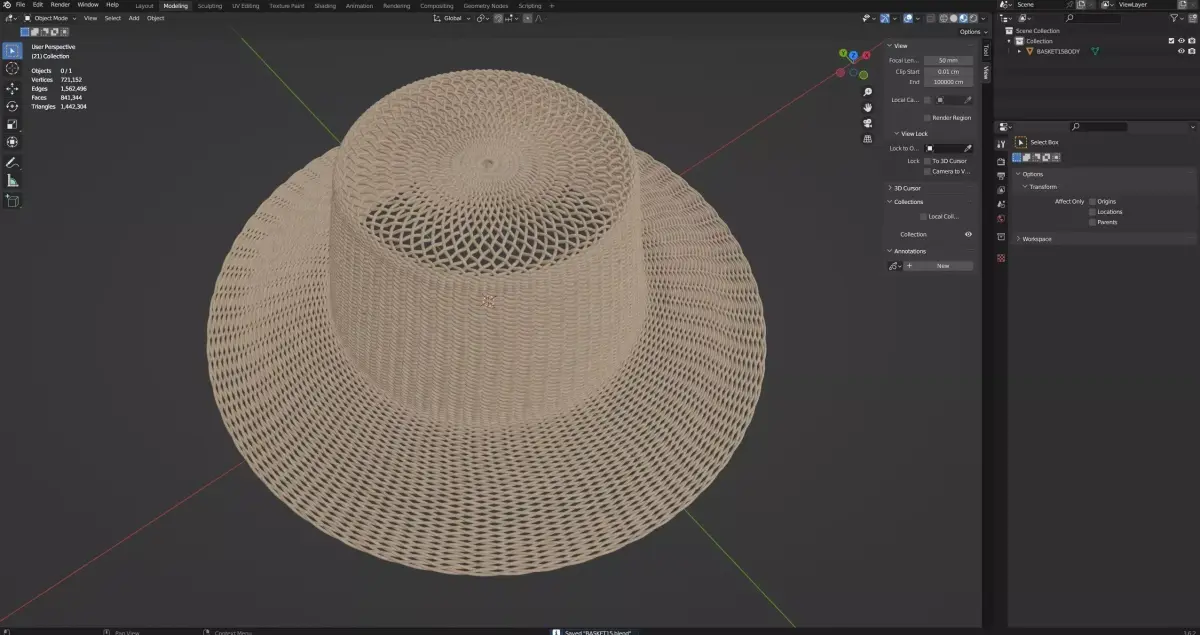
Task: Open the Object Mode dropdown
Action: click(x=49, y=18)
